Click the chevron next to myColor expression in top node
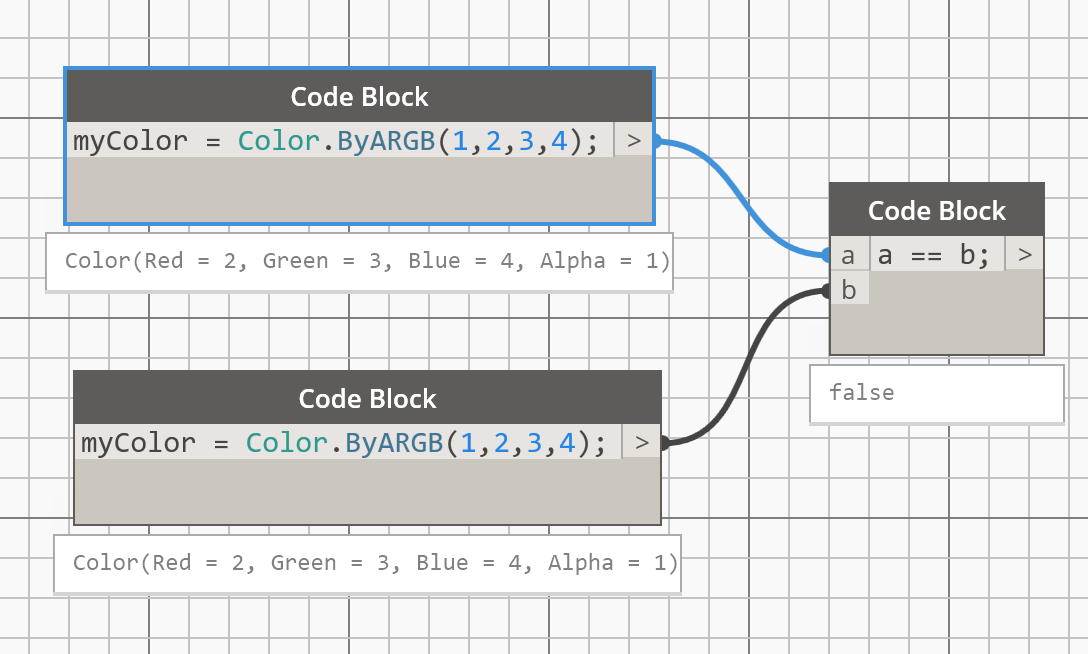Viewport: 1088px width, 654px height. (x=634, y=140)
